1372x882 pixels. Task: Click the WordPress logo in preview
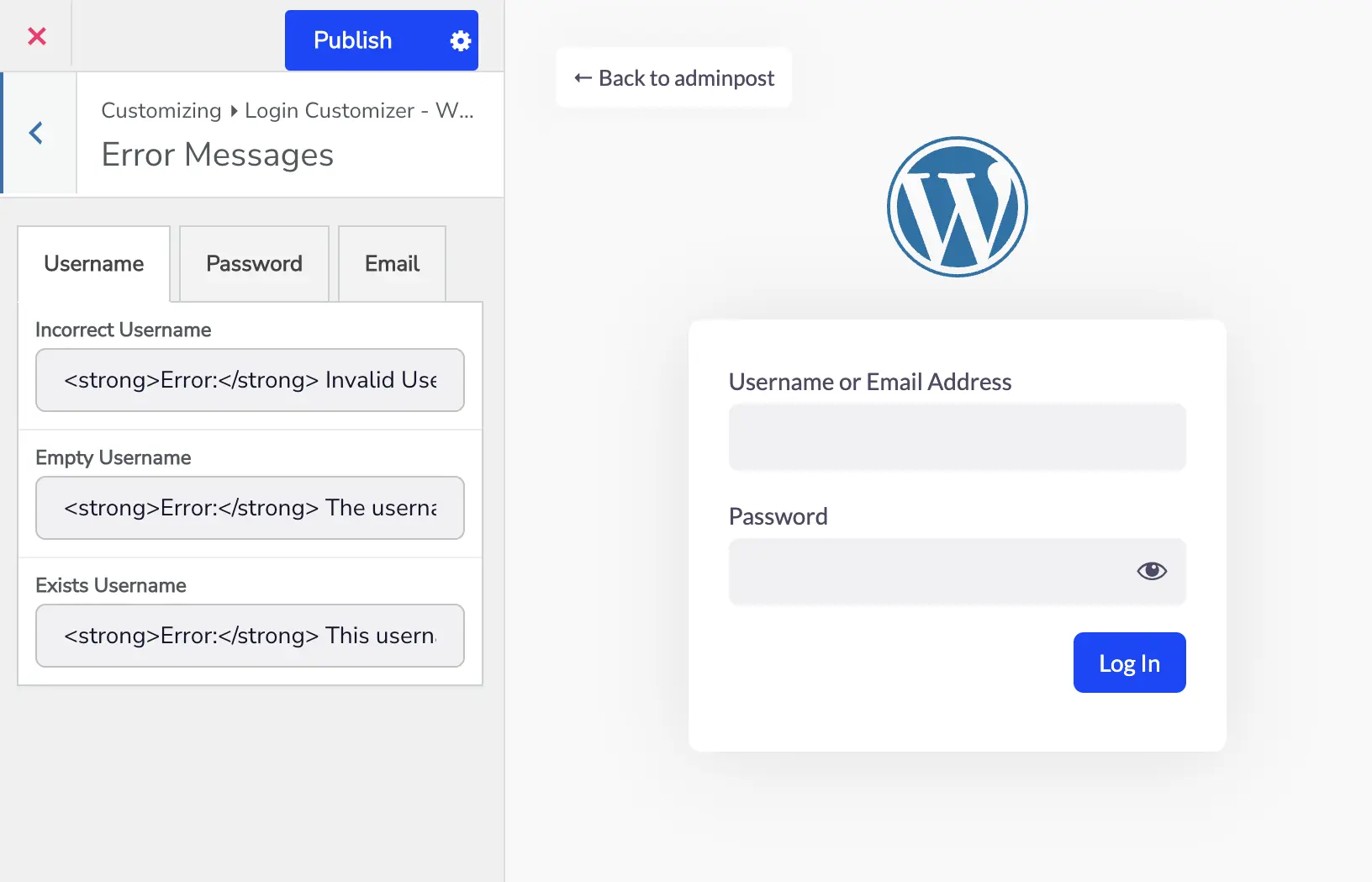958,207
